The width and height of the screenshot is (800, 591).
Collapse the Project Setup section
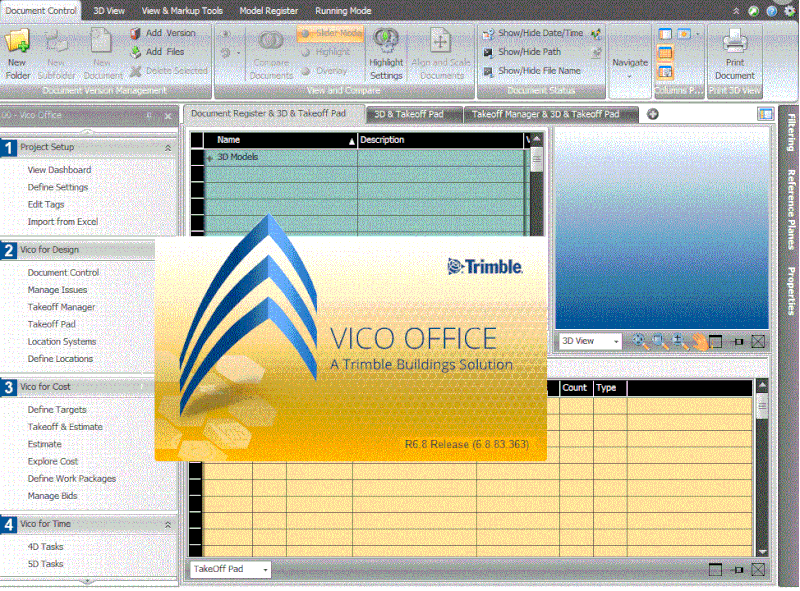167,148
